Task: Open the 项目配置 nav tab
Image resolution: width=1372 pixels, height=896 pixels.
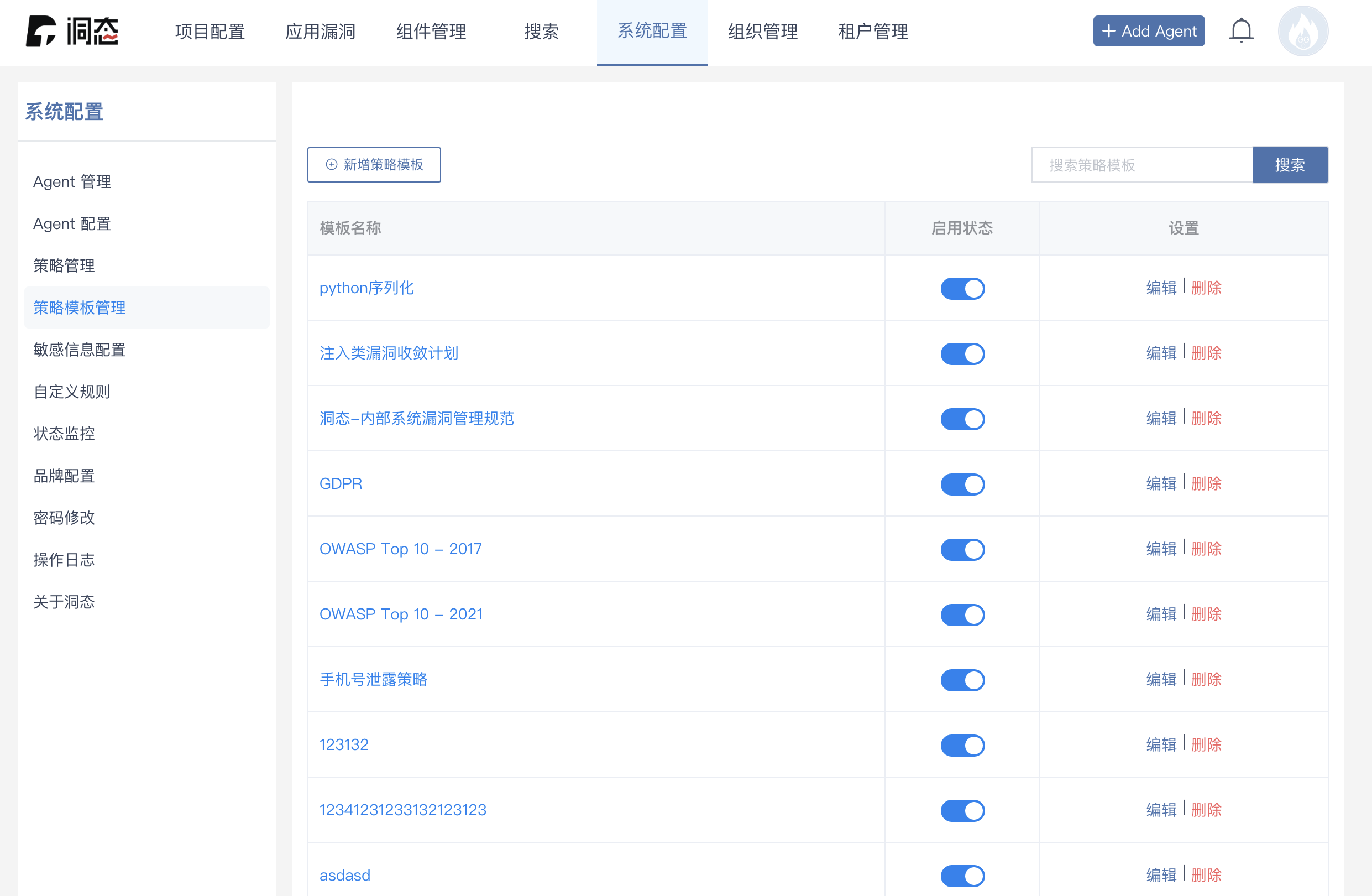Action: point(210,31)
